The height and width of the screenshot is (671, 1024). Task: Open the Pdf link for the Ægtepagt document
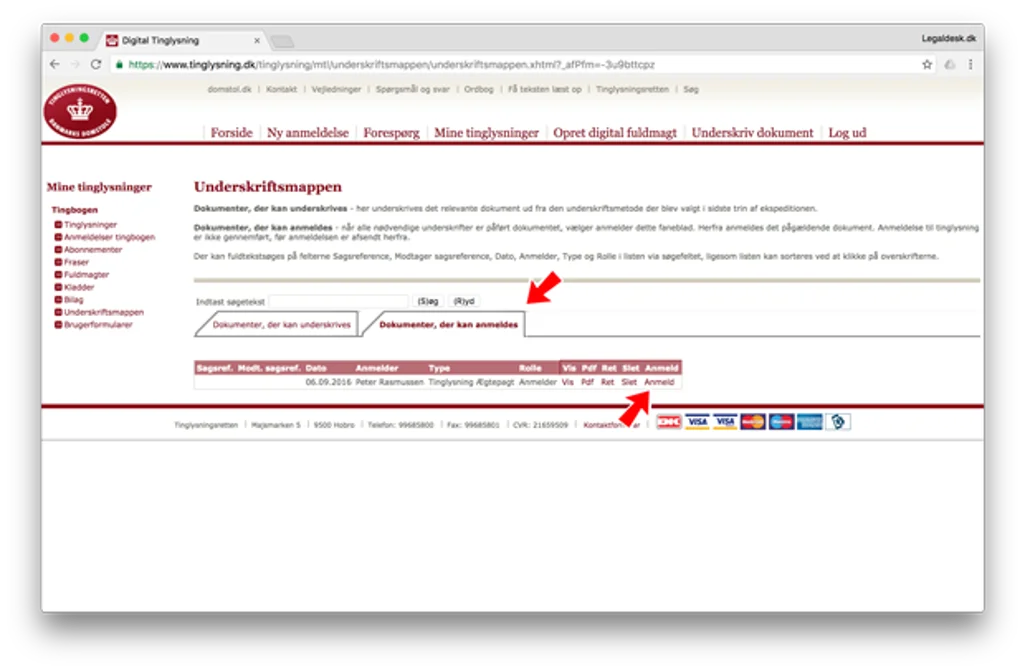pos(587,382)
